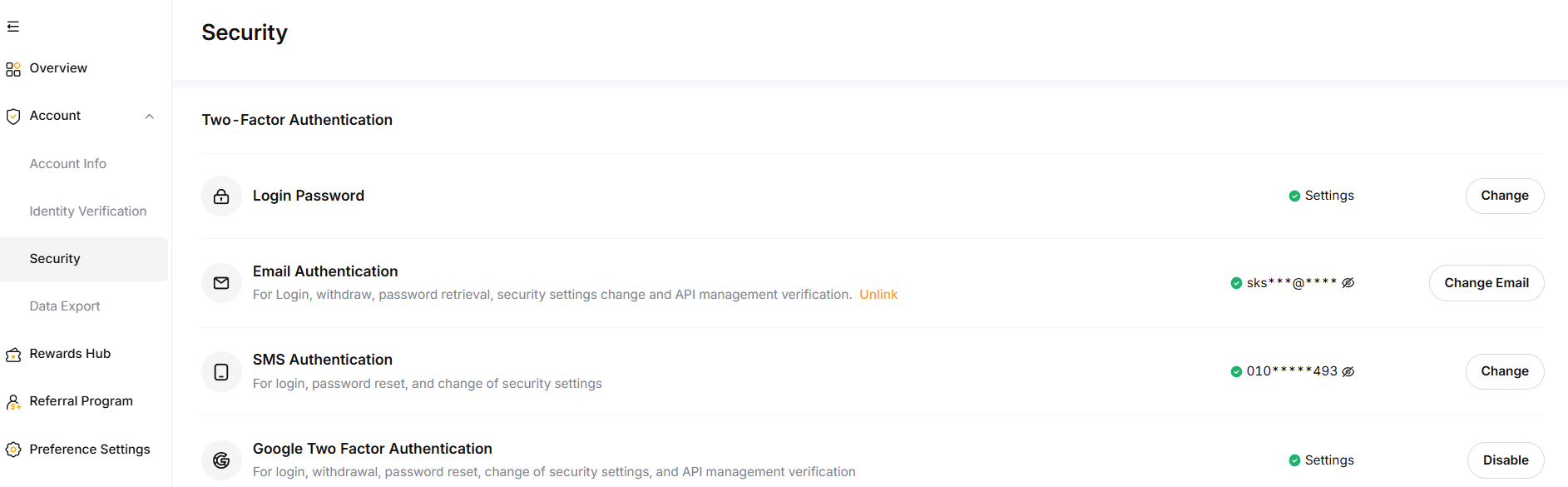Click Change button for Login Password
Image resolution: width=1568 pixels, height=487 pixels.
[1504, 196]
